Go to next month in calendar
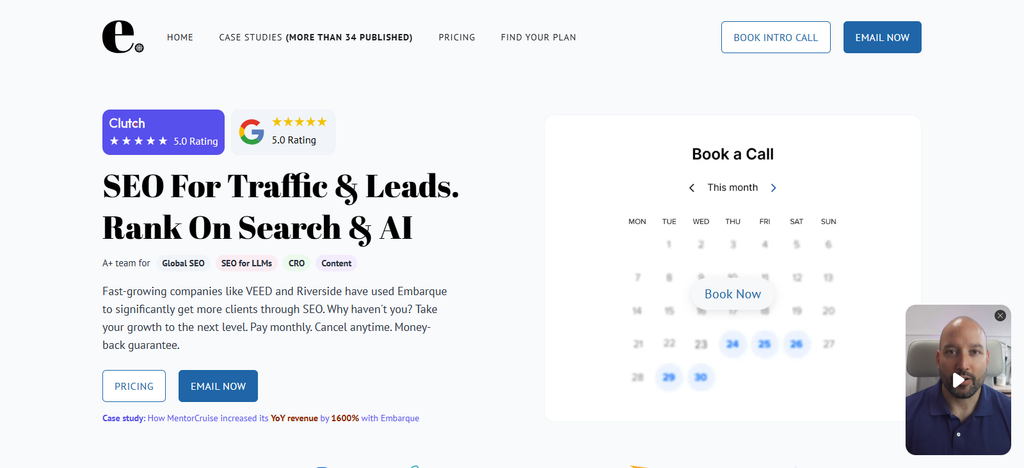This screenshot has width=1024, height=468. click(773, 188)
